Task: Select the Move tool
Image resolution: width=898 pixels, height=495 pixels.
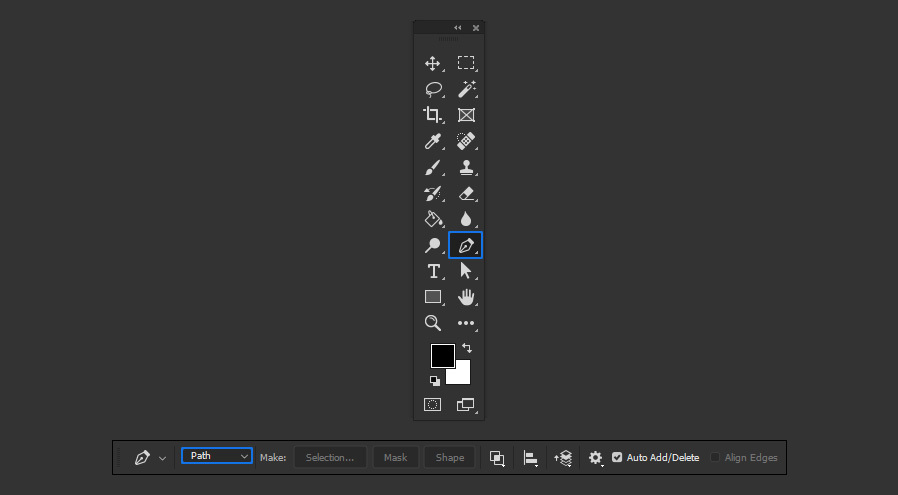Action: (x=432, y=63)
